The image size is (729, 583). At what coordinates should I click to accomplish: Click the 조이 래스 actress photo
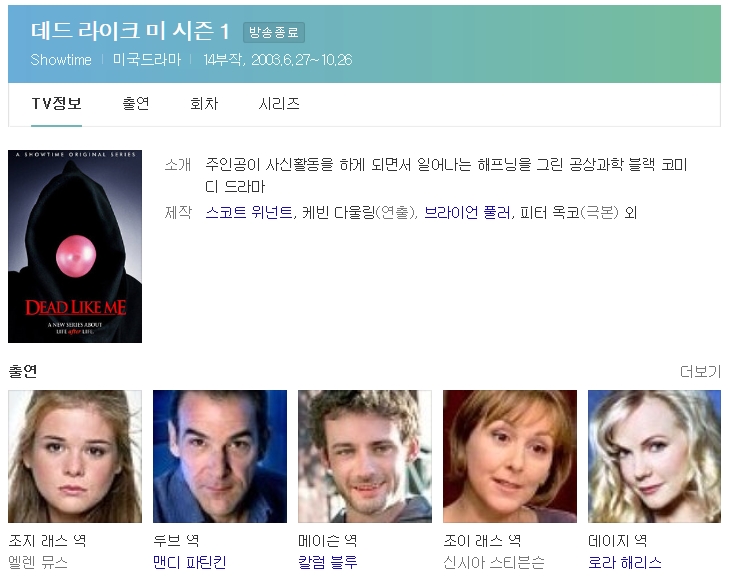510,456
